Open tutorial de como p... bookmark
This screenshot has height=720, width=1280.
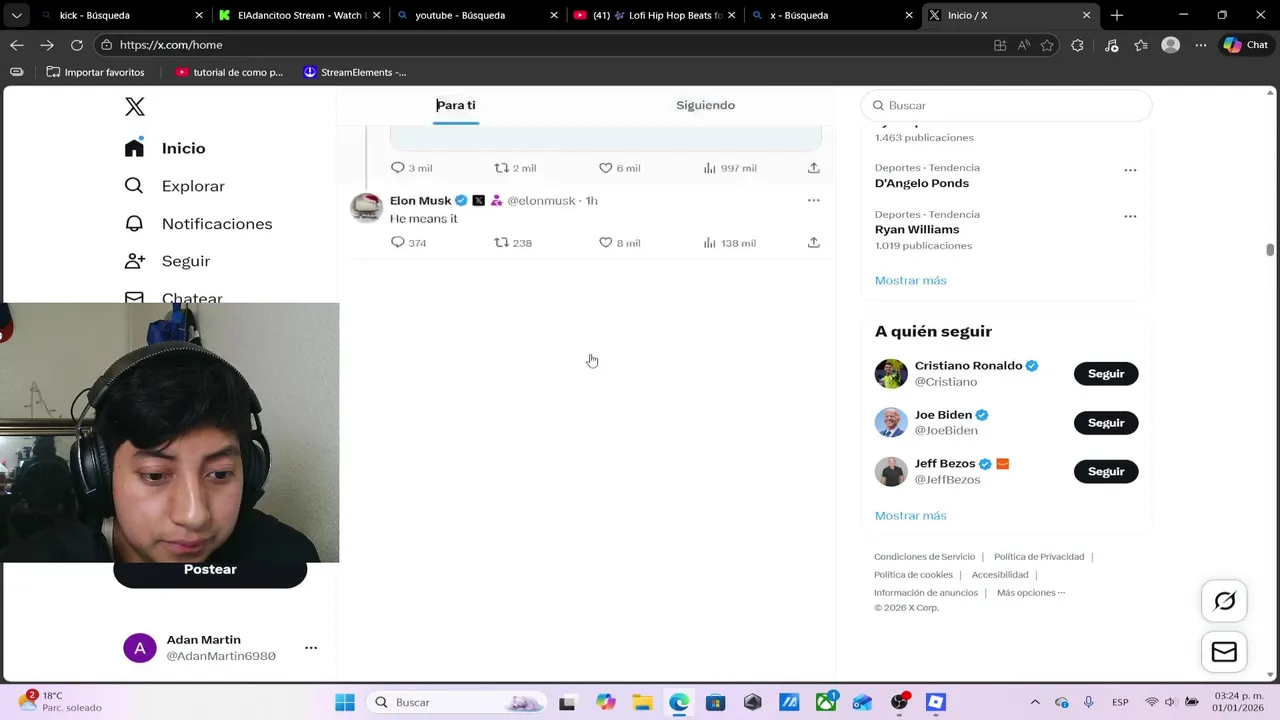[229, 72]
